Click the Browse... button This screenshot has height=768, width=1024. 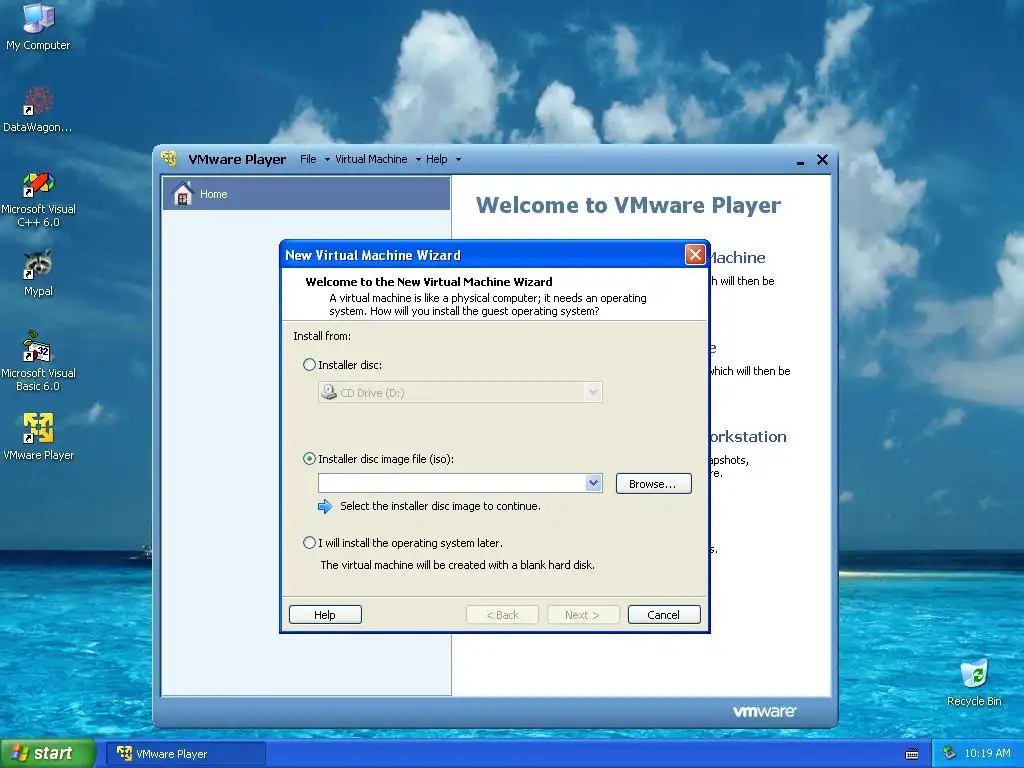[x=653, y=483]
